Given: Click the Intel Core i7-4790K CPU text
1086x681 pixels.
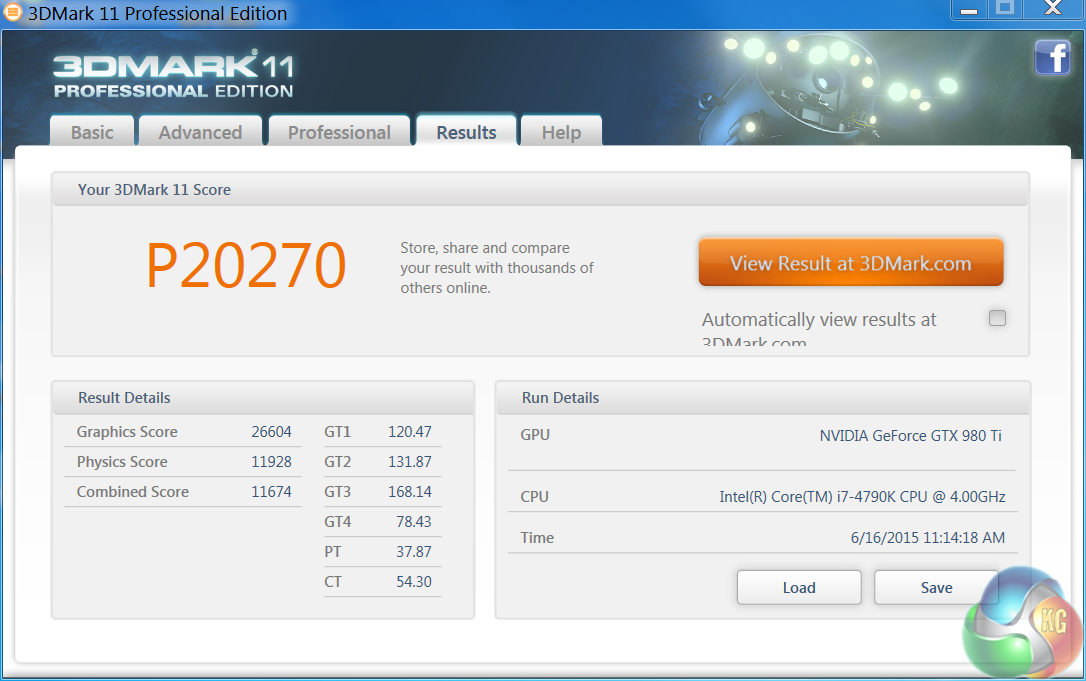Looking at the screenshot, I should (862, 496).
